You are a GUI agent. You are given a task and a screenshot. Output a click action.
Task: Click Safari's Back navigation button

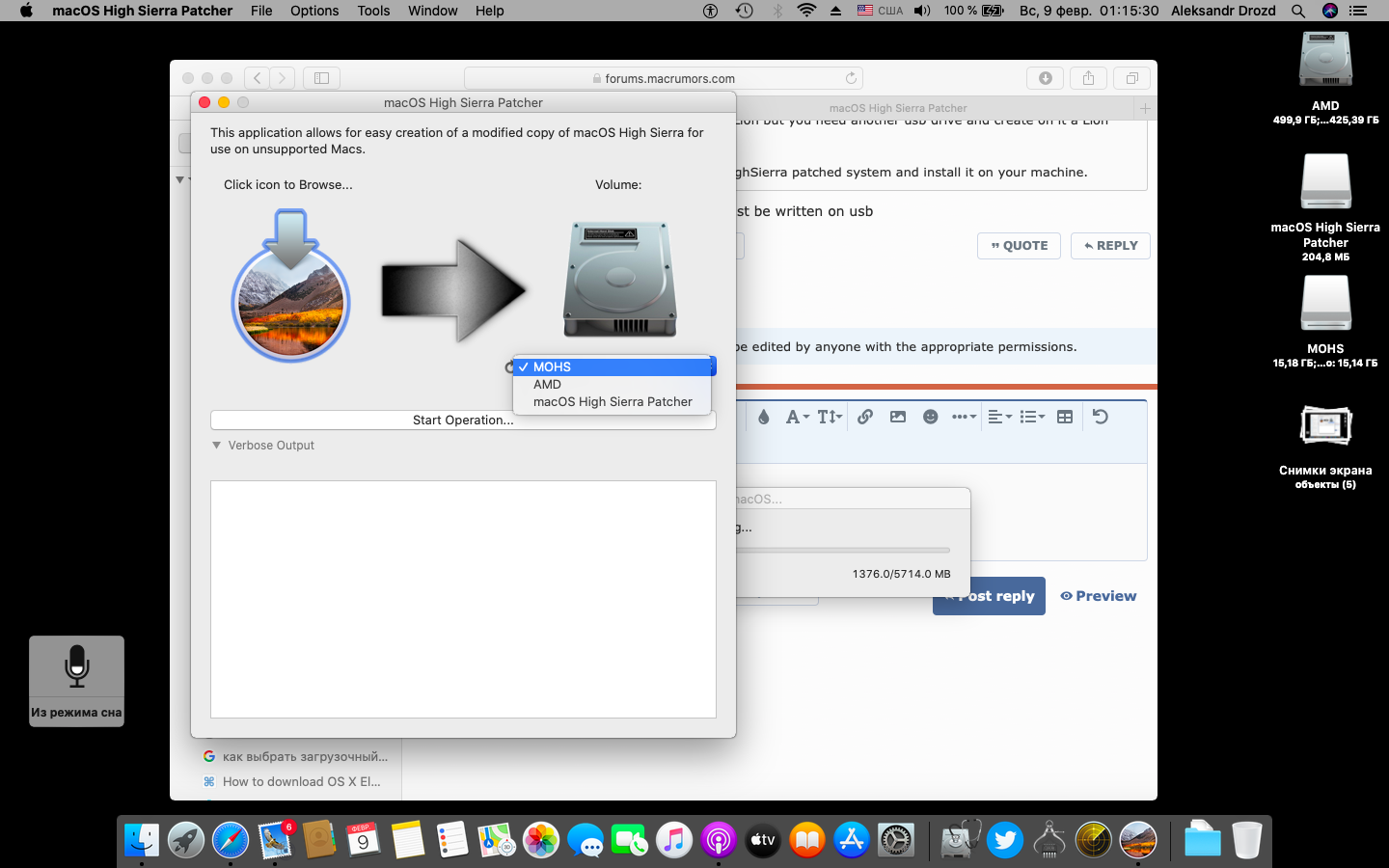(x=257, y=78)
